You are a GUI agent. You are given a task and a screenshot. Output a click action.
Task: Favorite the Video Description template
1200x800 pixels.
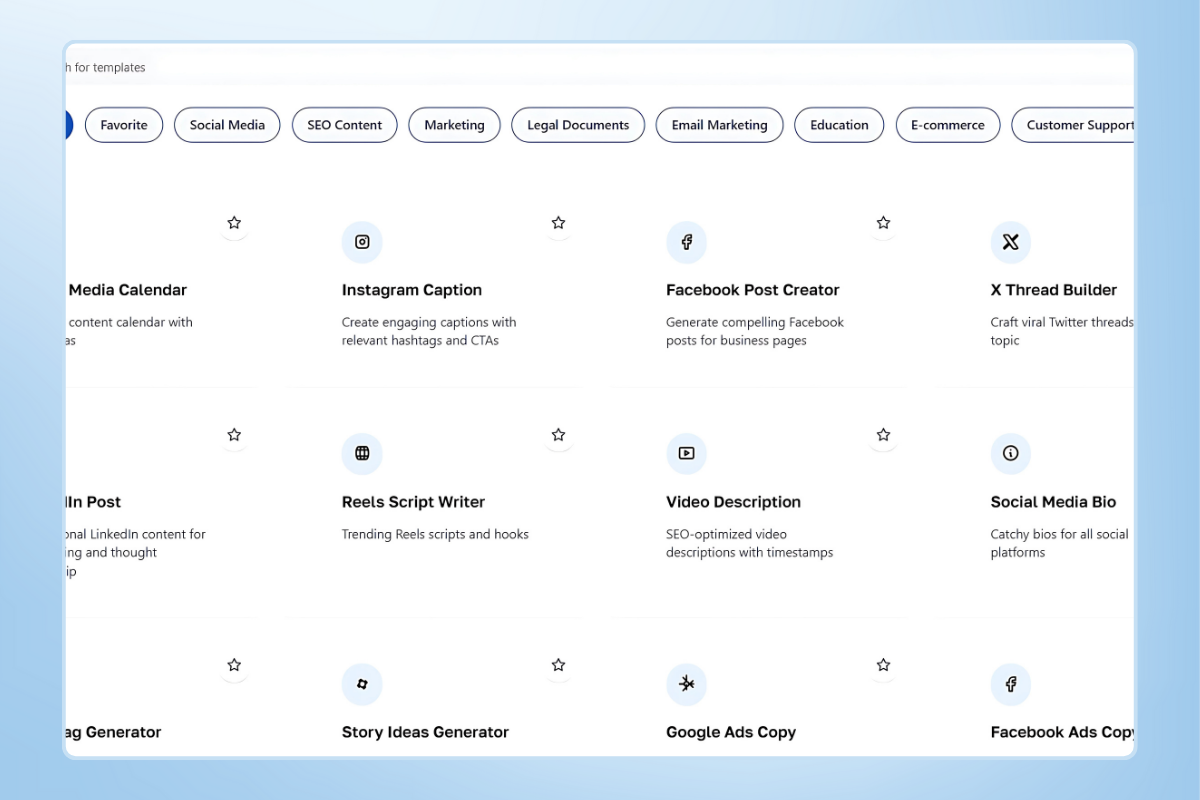(x=883, y=434)
